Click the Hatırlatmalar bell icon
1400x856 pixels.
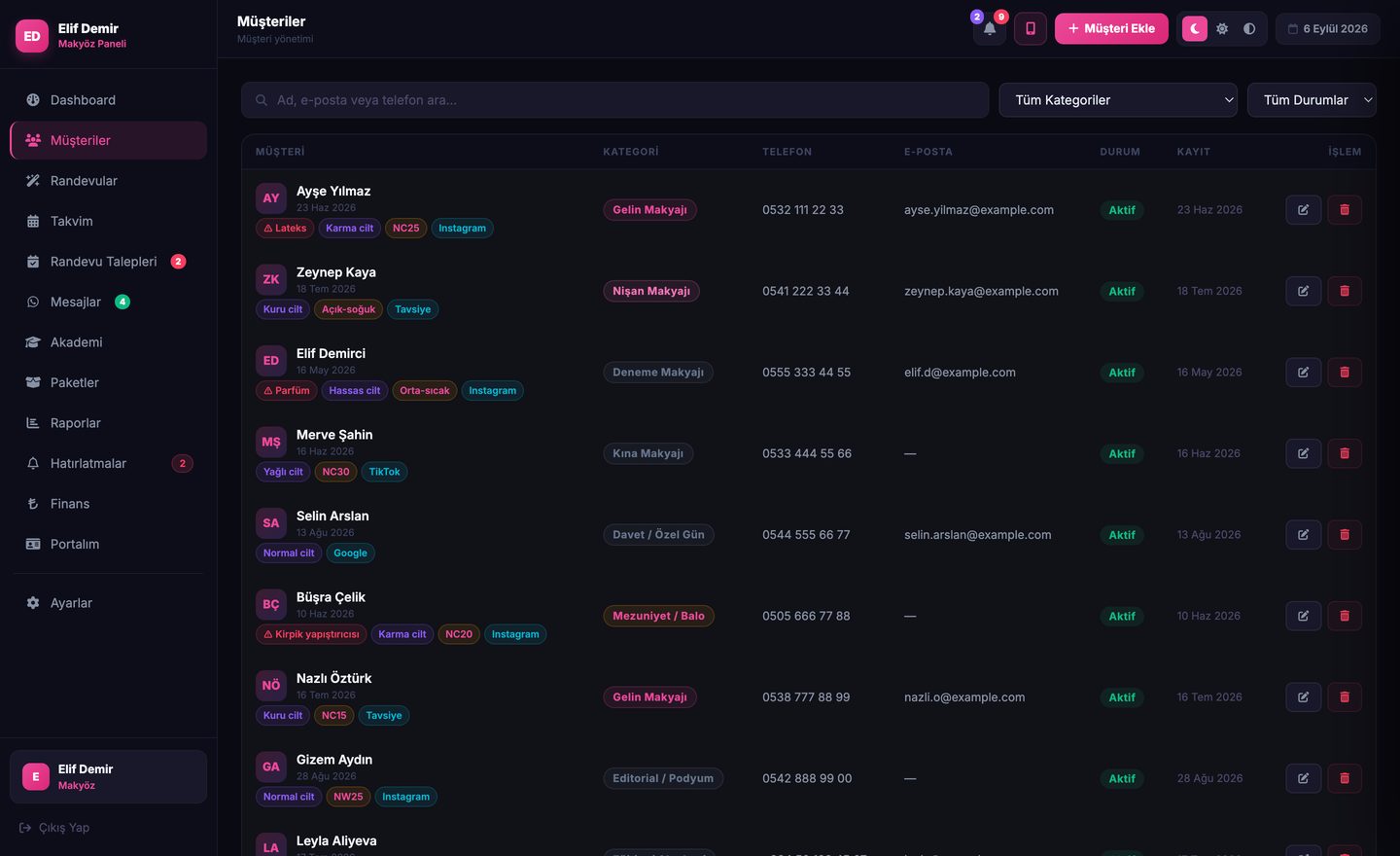tap(33, 463)
